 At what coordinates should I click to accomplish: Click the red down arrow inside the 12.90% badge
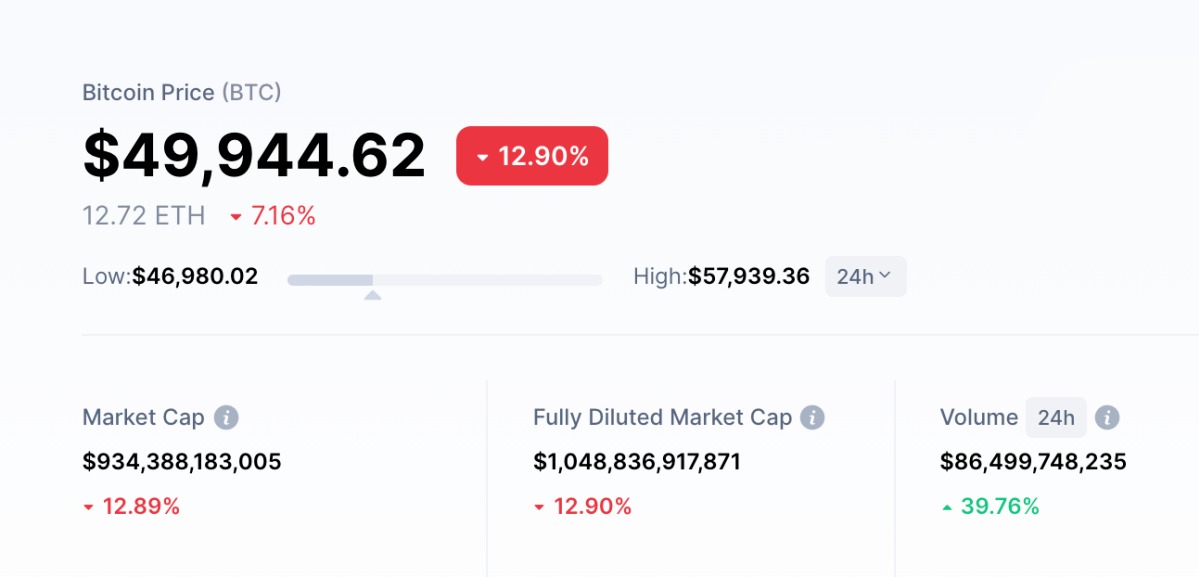coord(481,156)
